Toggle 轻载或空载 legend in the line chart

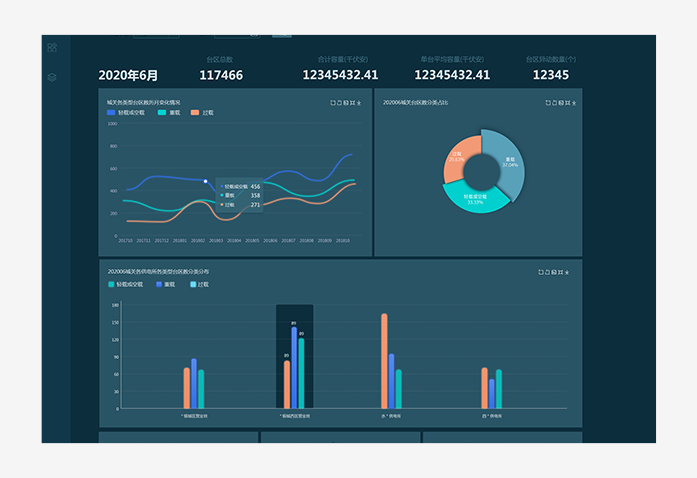point(126,113)
